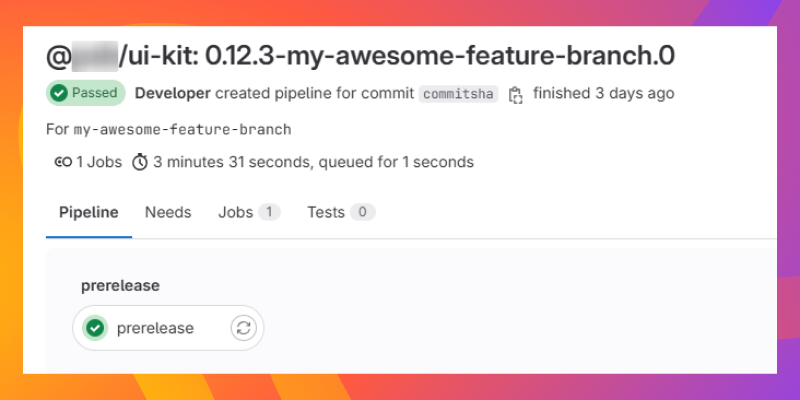Copy commit SHA with clipboard icon
This screenshot has height=400, width=800.
pos(515,94)
